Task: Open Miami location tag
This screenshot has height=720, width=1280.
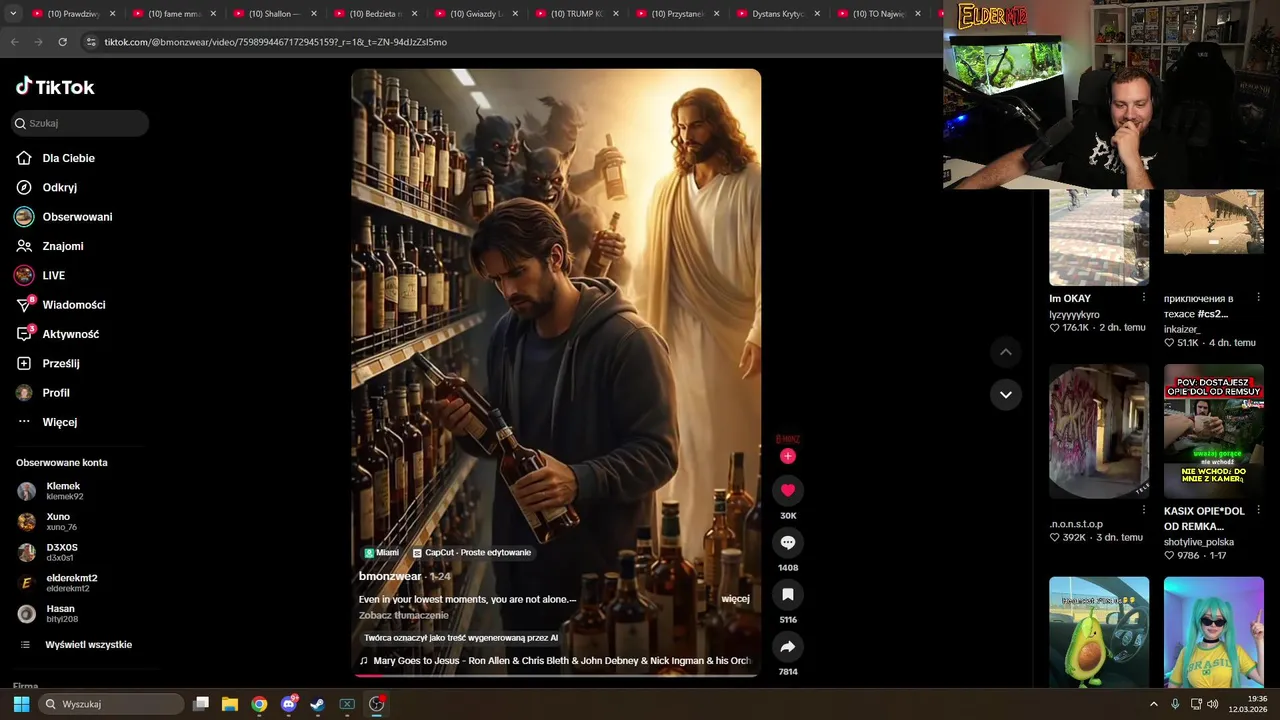Action: tap(382, 552)
